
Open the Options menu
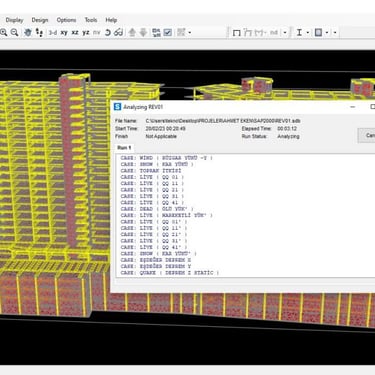pyautogui.click(x=66, y=20)
